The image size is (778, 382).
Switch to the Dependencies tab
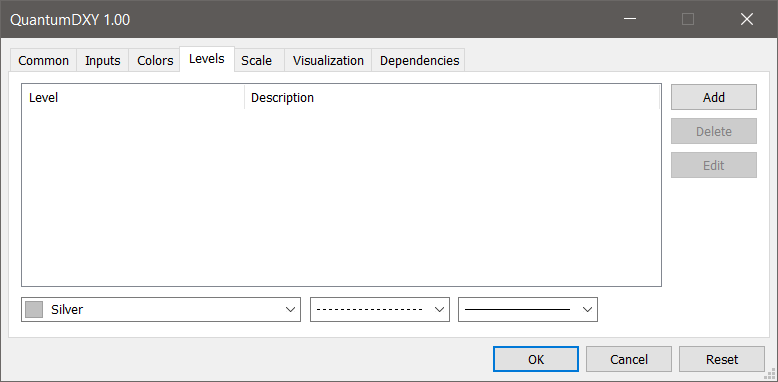point(419,61)
